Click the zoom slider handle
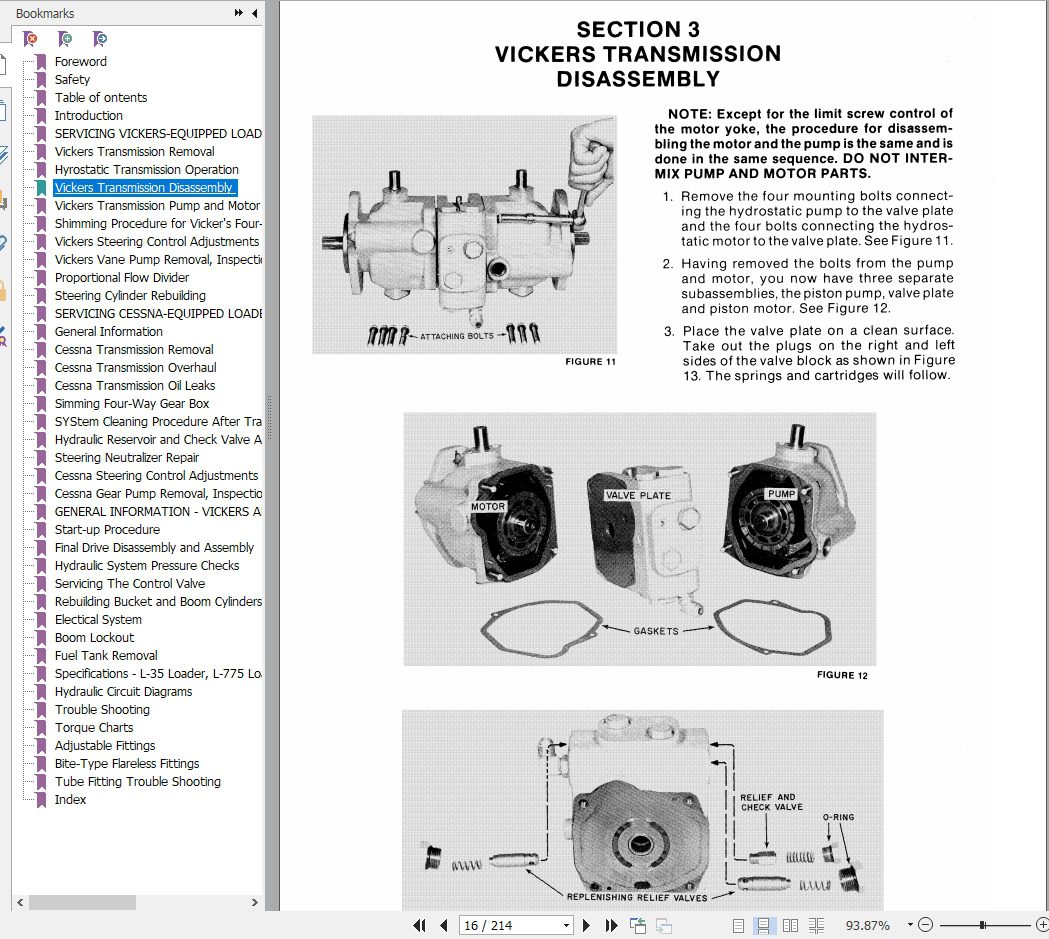The image size is (1049, 939). [982, 925]
